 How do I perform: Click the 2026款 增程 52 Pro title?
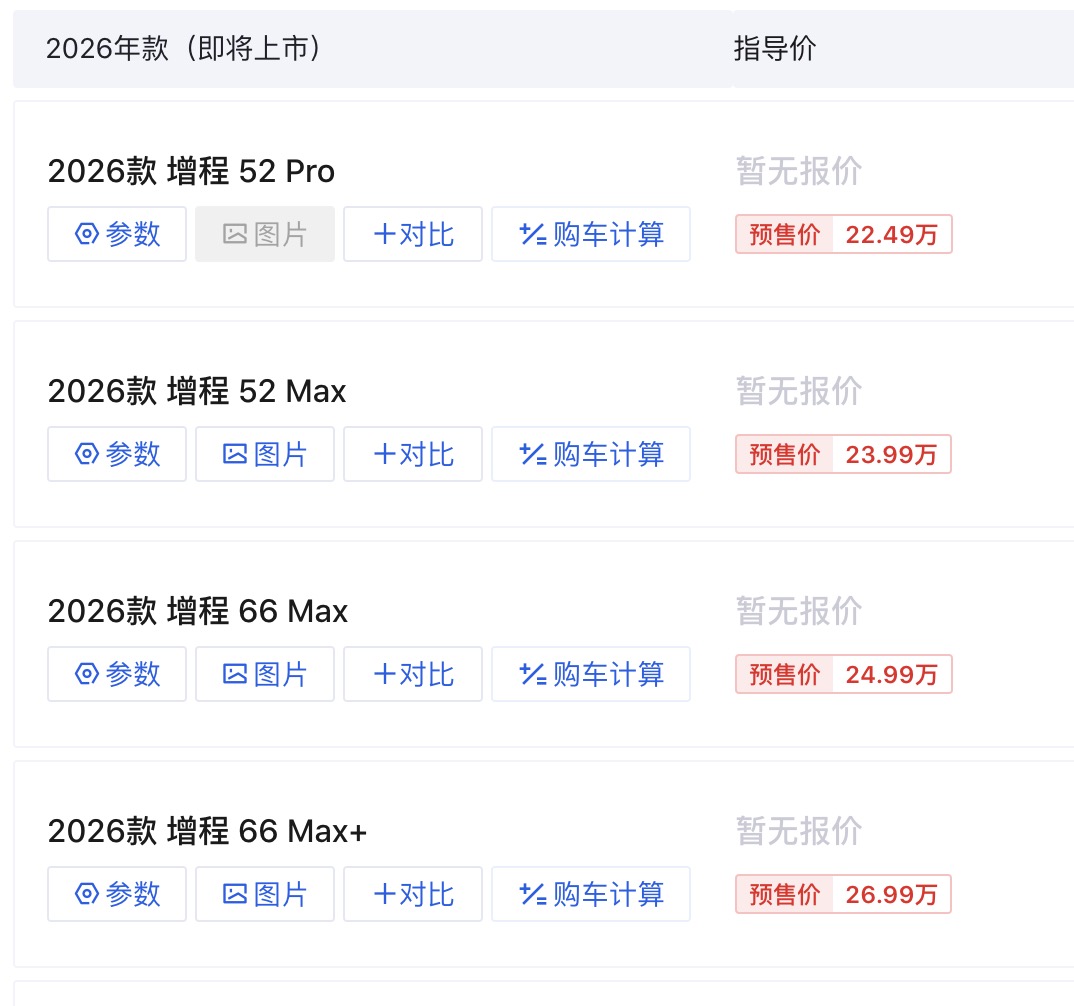click(191, 171)
